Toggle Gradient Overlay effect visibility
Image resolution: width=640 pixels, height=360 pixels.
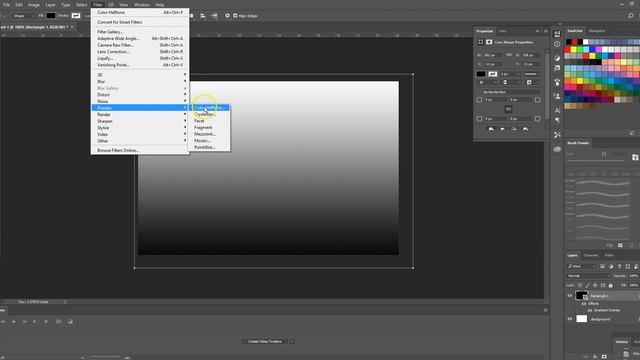click(589, 310)
